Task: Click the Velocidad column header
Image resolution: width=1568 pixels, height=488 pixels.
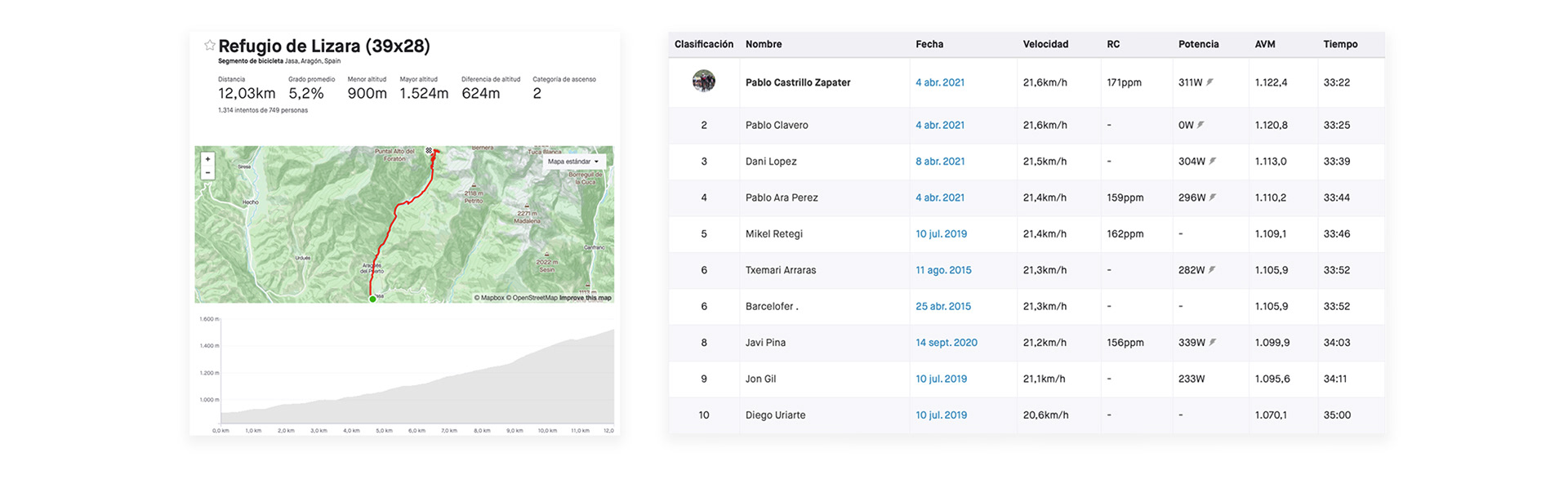Action: tap(1045, 44)
